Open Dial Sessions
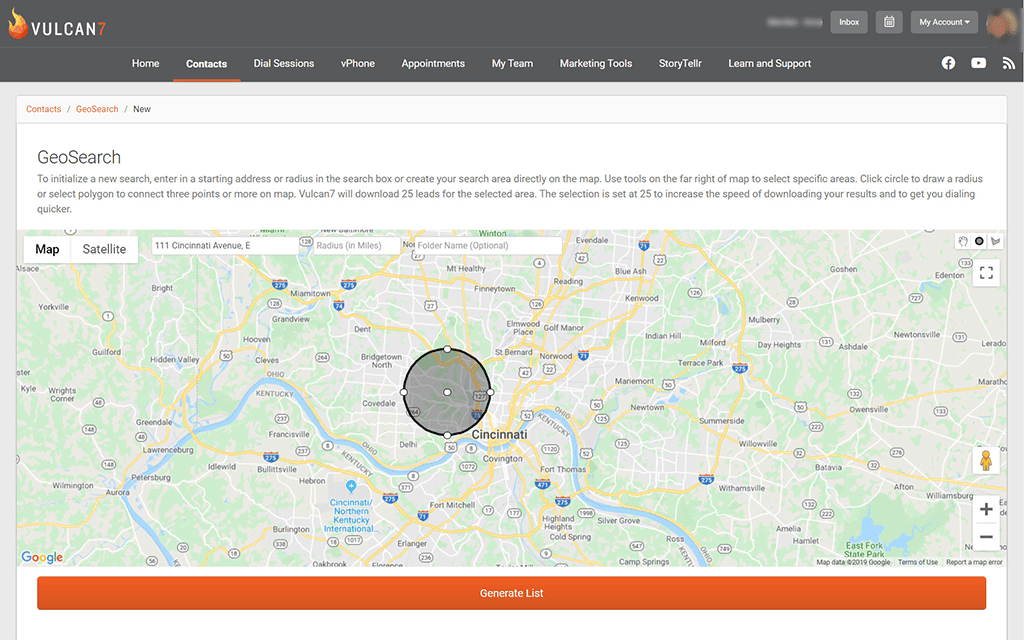The height and width of the screenshot is (640, 1024). coord(284,63)
